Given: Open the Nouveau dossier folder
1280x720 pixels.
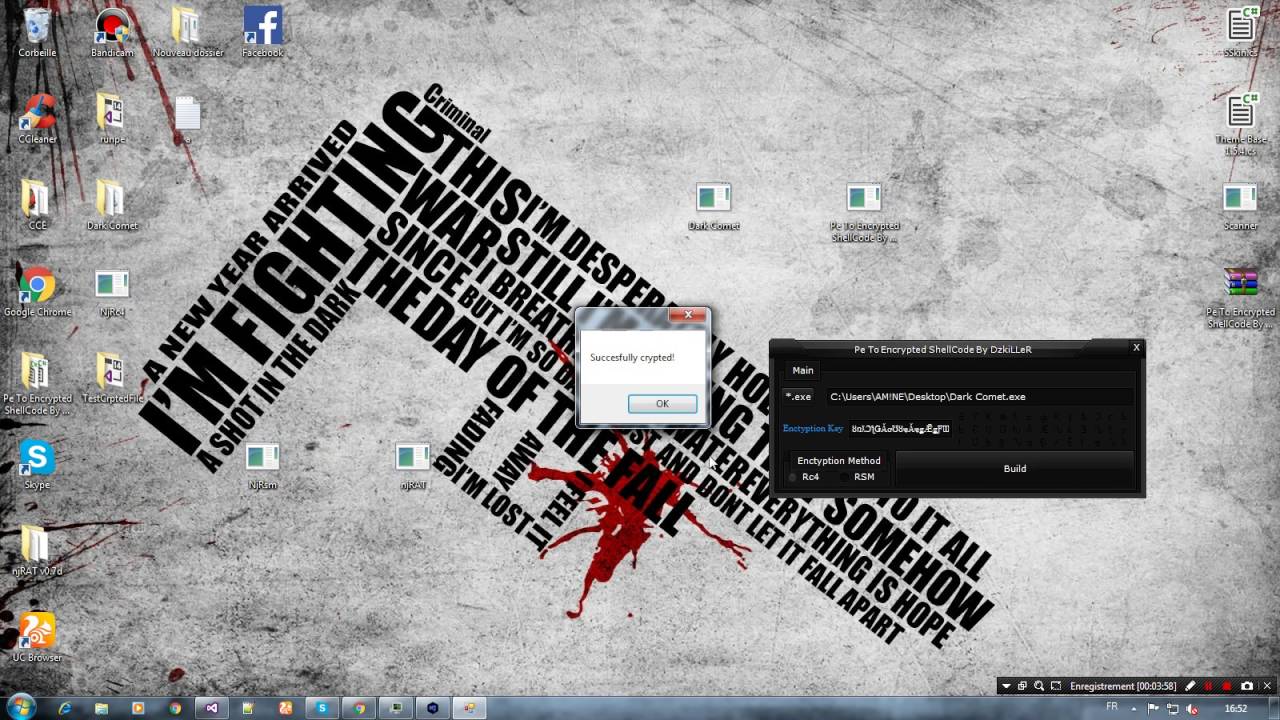Looking at the screenshot, I should coord(188,33).
